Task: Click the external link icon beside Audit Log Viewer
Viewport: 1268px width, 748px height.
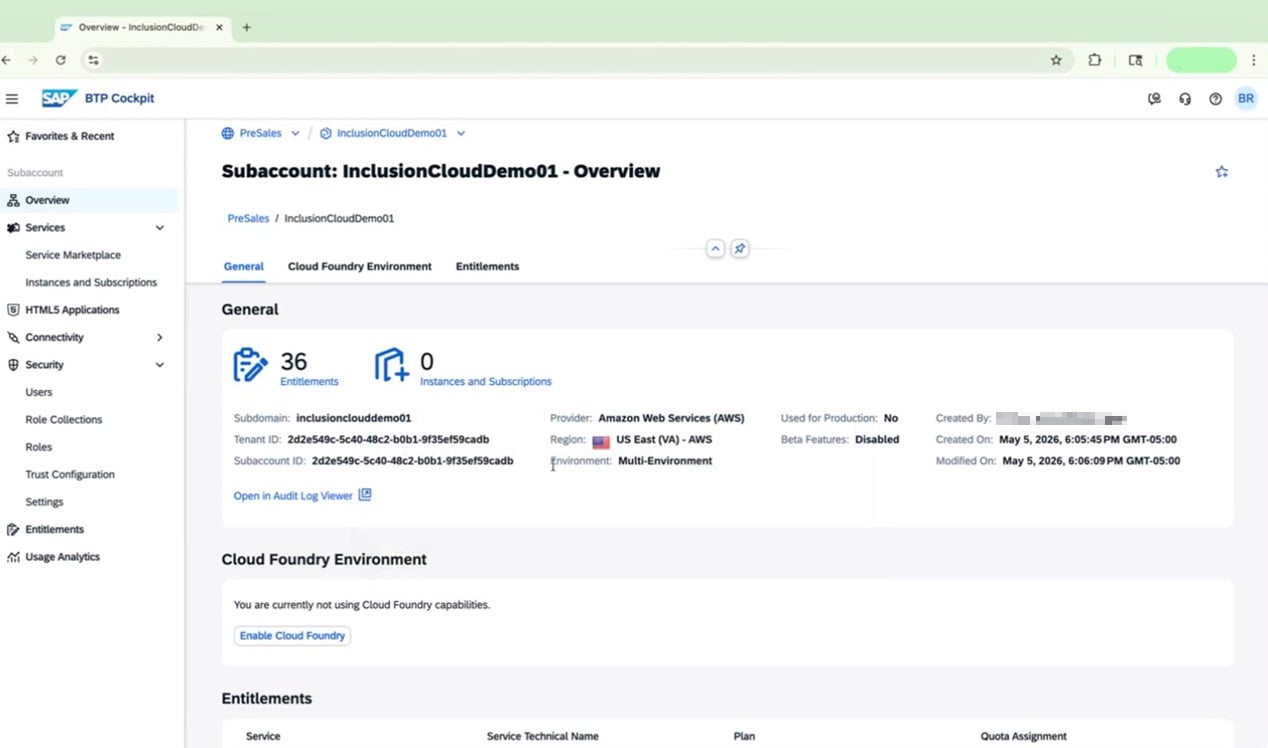Action: 365,495
